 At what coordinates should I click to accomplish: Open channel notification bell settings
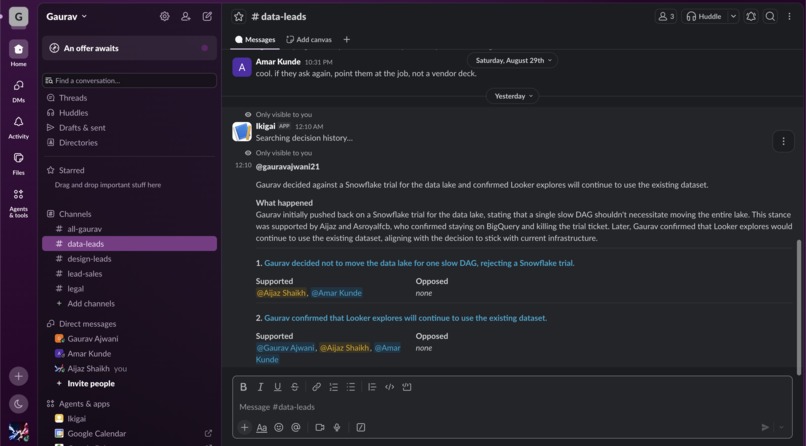(x=751, y=16)
